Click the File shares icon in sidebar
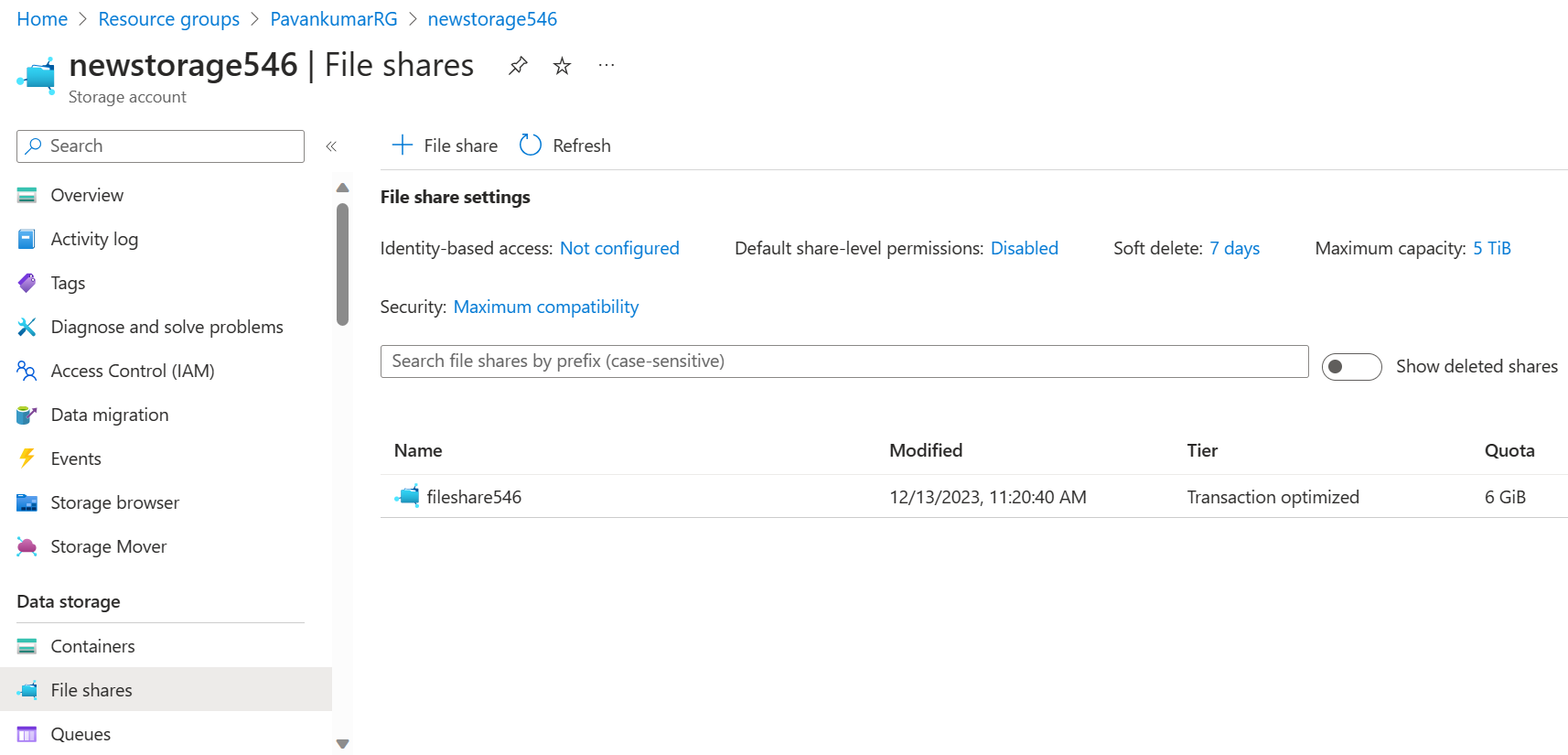 (x=28, y=690)
